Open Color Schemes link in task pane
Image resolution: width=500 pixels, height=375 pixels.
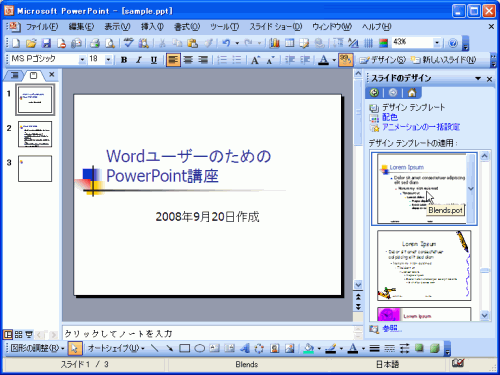(390, 117)
